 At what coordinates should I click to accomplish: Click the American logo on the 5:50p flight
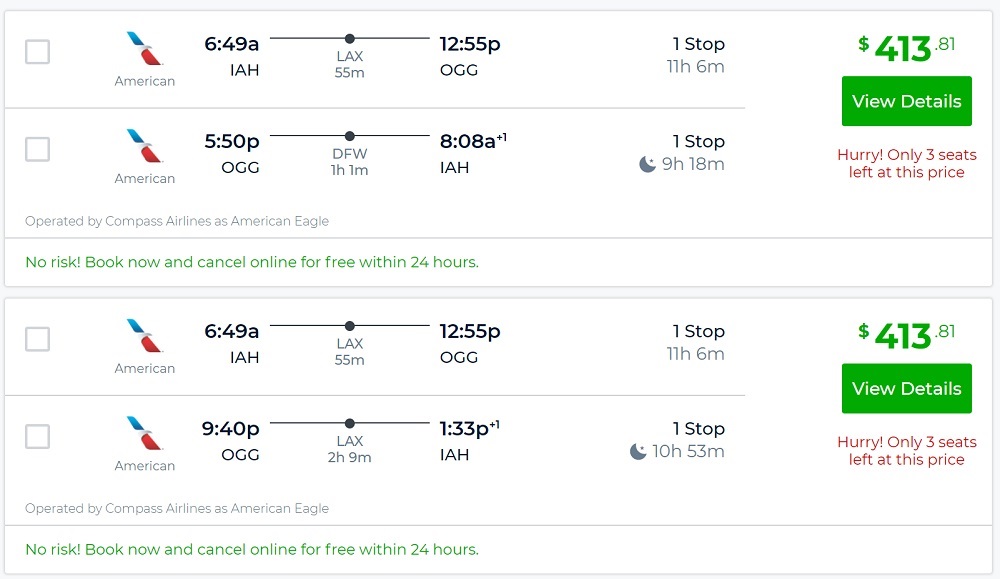[x=145, y=146]
